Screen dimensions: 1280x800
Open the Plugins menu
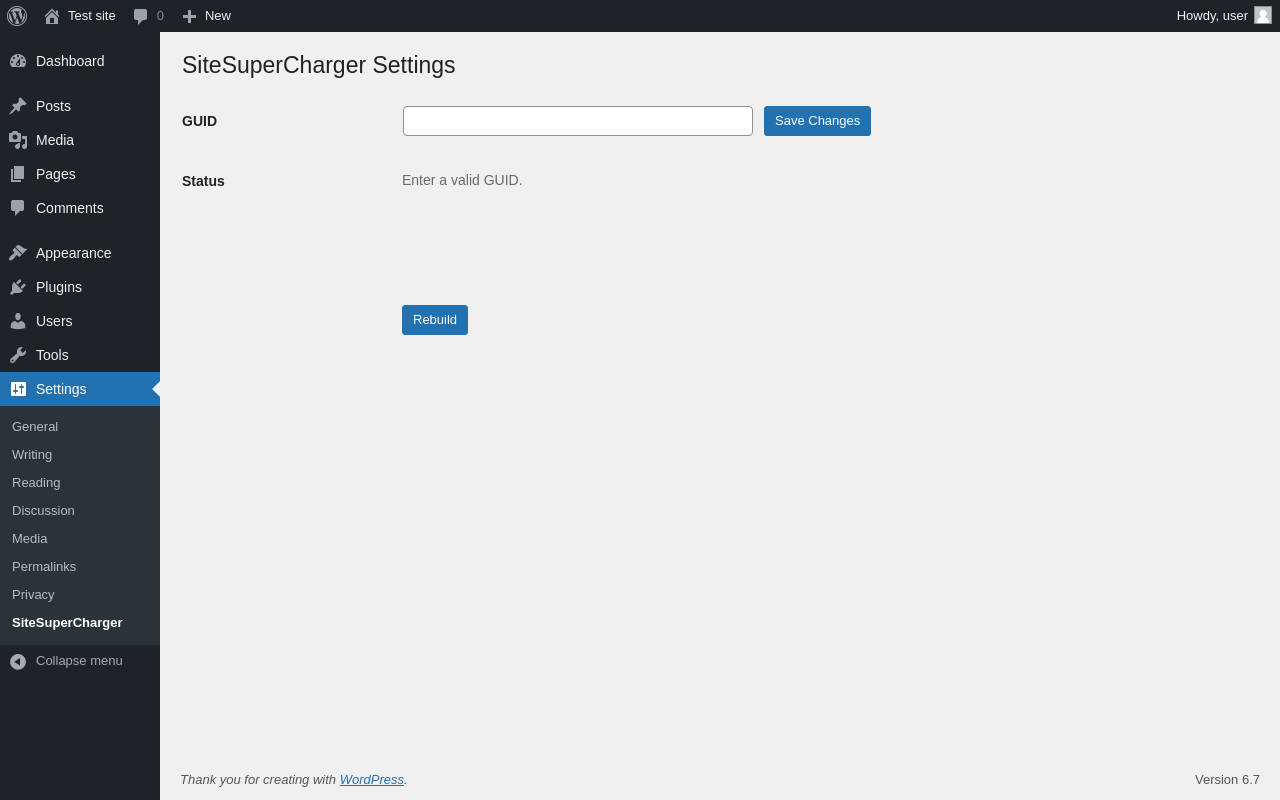pyautogui.click(x=80, y=287)
